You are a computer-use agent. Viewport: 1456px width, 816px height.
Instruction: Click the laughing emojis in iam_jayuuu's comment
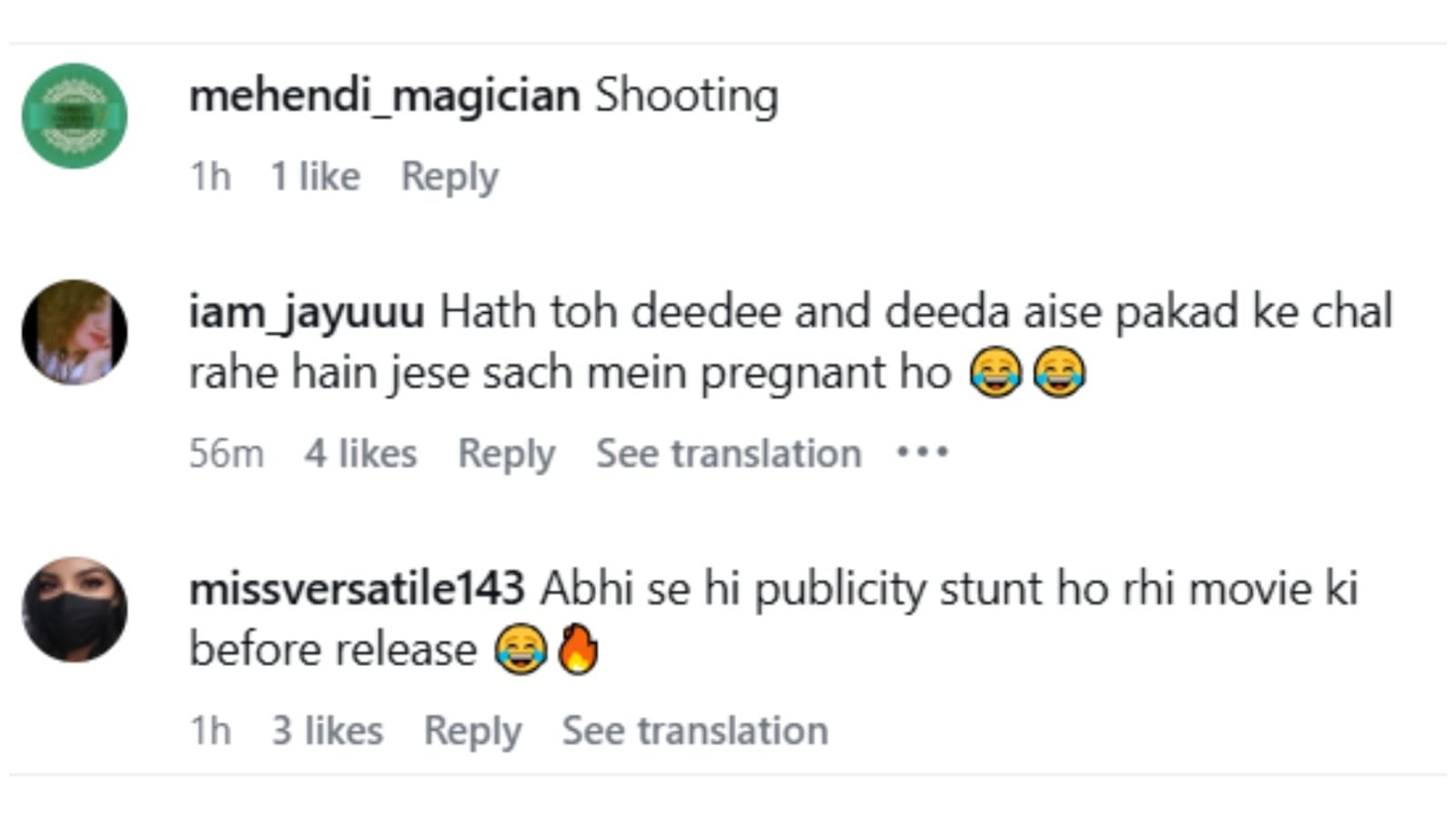point(1027,372)
